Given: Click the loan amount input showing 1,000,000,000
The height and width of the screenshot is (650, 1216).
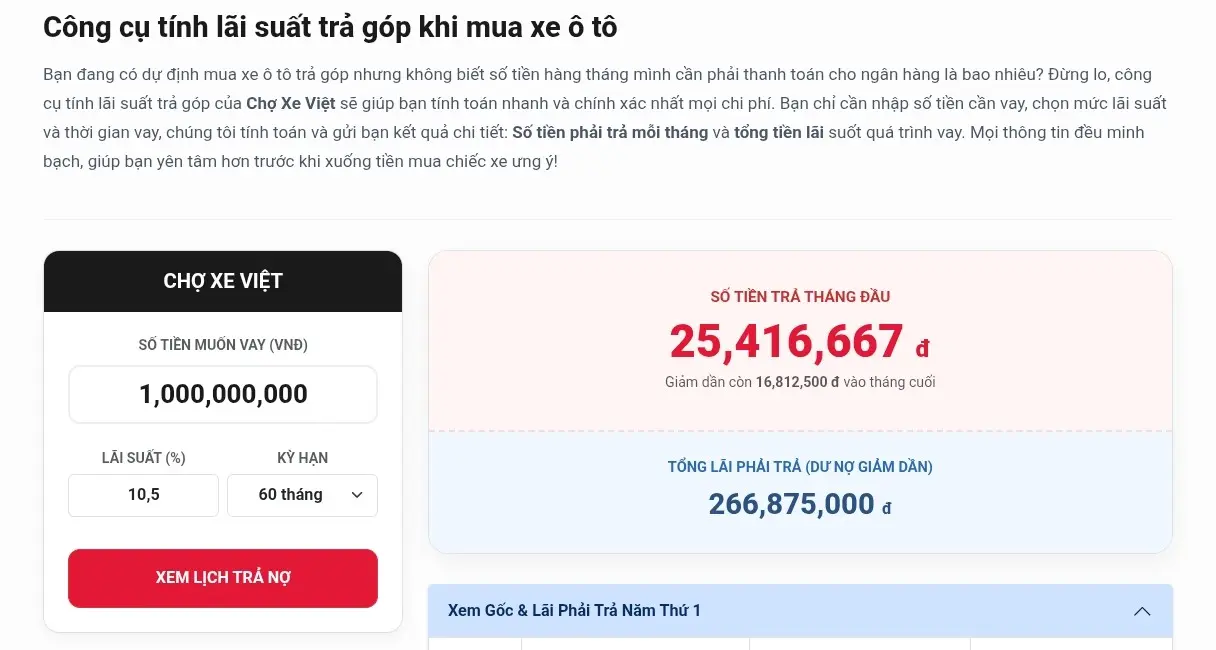Looking at the screenshot, I should coord(222,394).
